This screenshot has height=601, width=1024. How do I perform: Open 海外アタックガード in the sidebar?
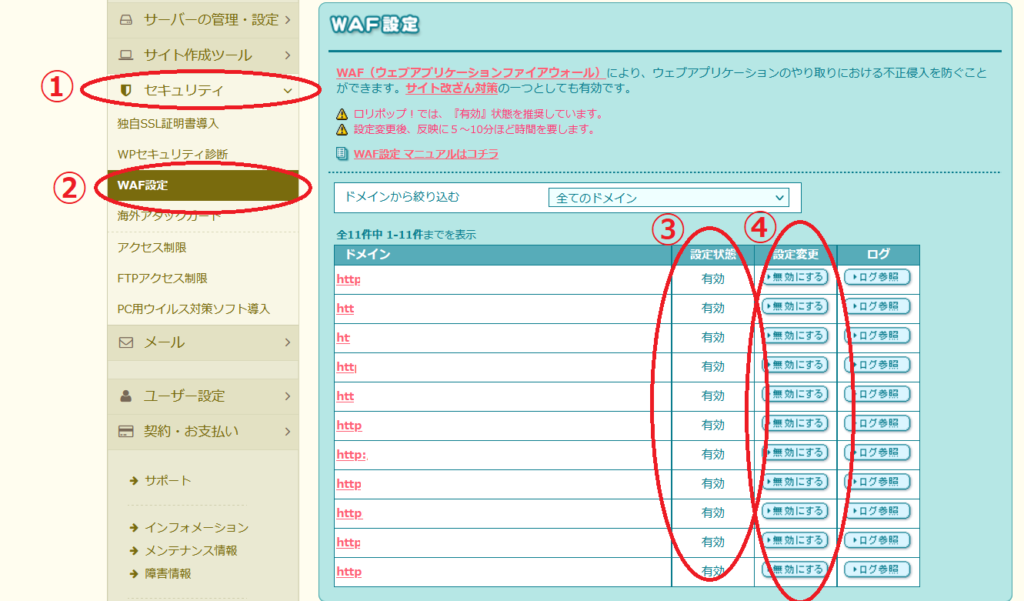point(169,216)
